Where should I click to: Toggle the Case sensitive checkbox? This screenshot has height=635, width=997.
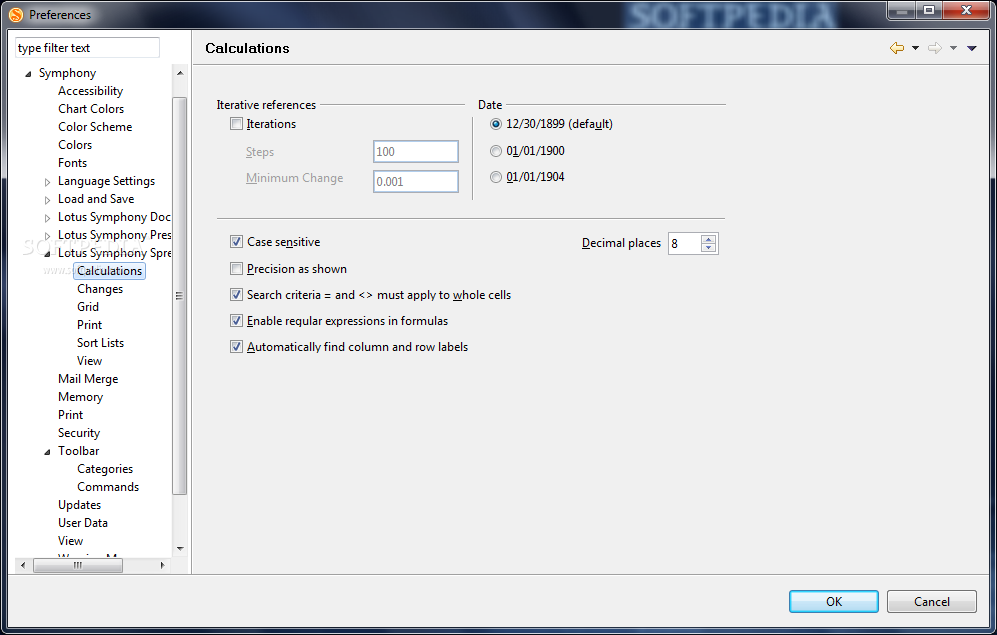(237, 242)
